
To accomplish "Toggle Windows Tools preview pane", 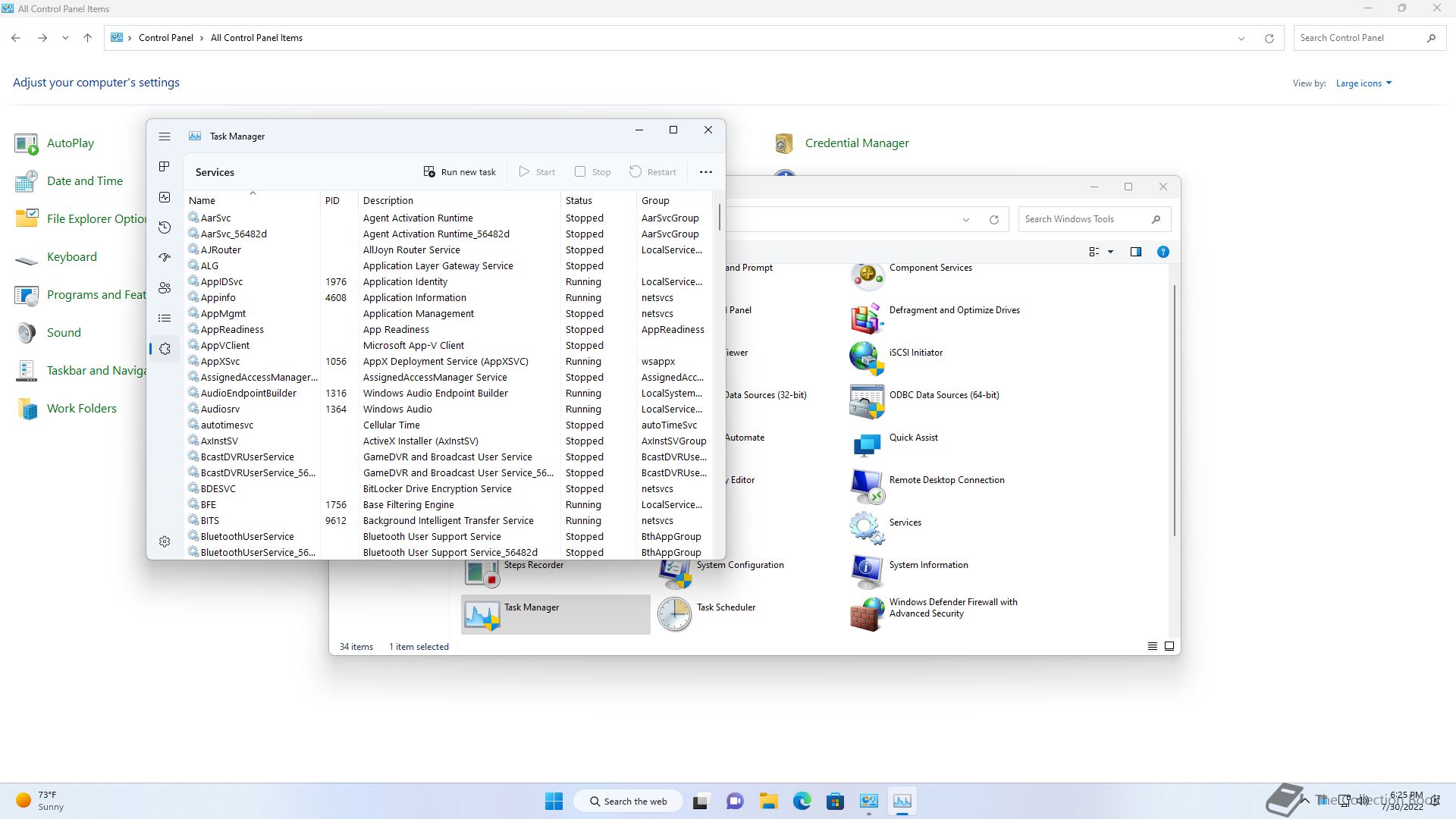I will click(1136, 252).
